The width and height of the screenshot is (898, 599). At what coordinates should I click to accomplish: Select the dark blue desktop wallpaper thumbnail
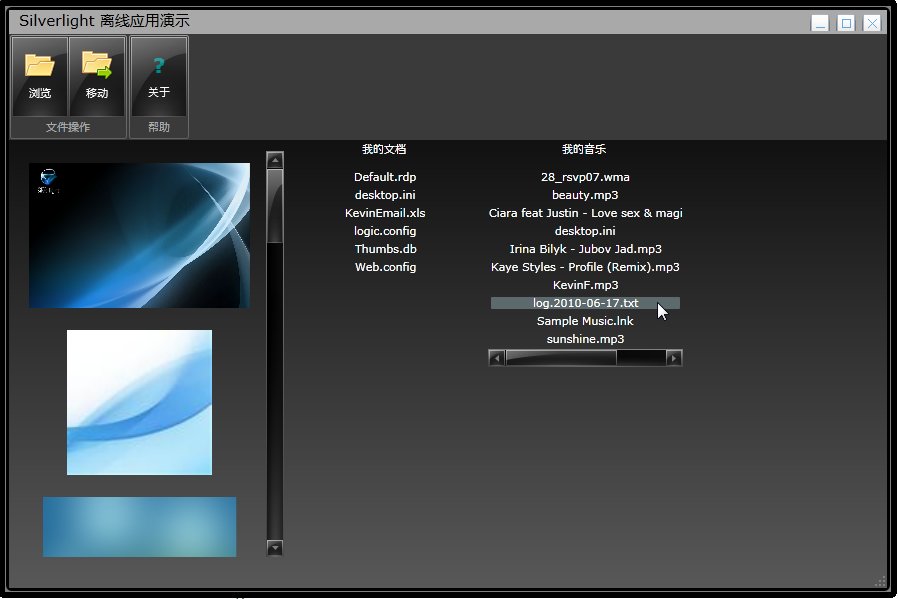click(139, 235)
